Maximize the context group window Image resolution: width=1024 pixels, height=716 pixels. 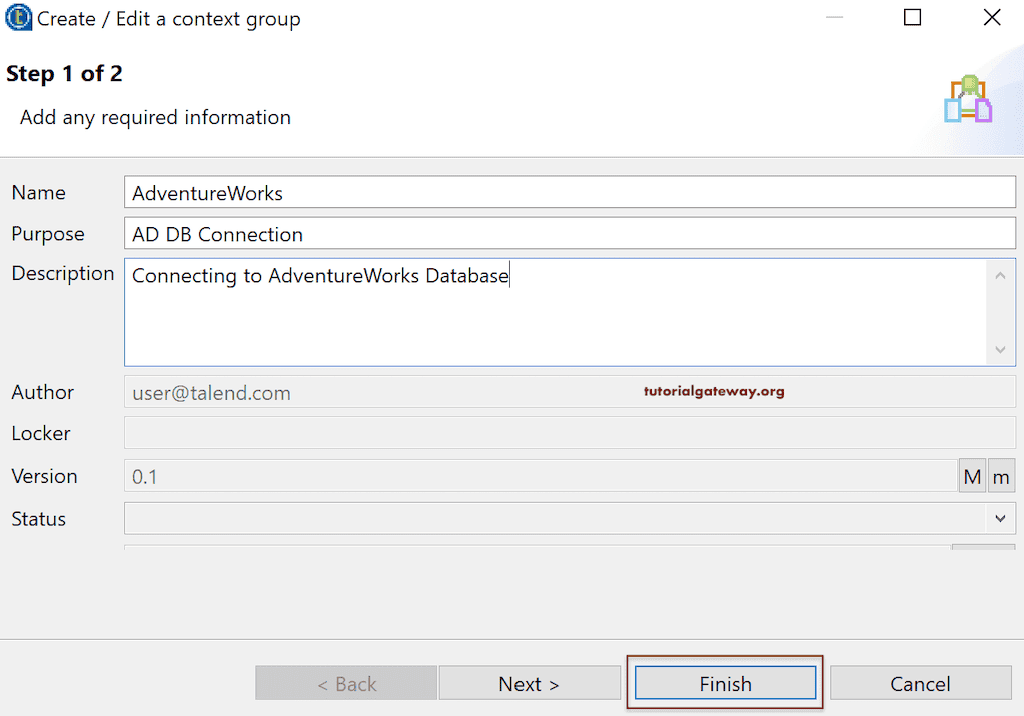912,18
